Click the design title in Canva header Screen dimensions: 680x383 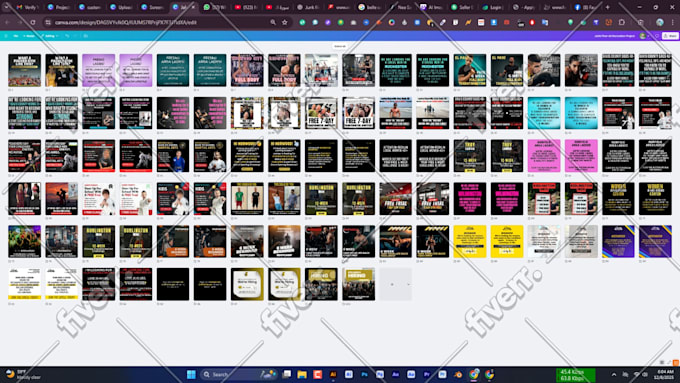tap(614, 36)
